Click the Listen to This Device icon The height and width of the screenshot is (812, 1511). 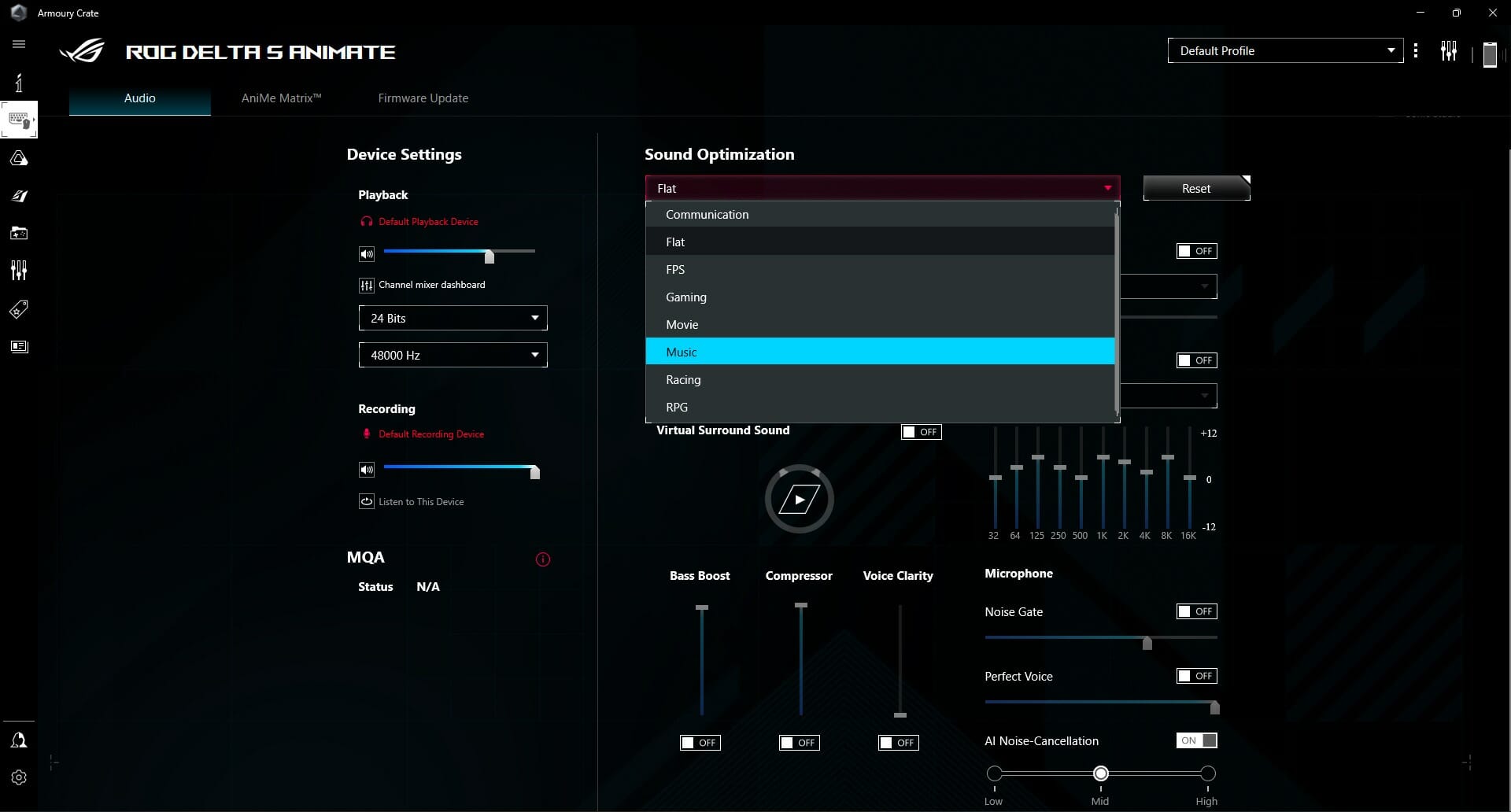tap(367, 501)
